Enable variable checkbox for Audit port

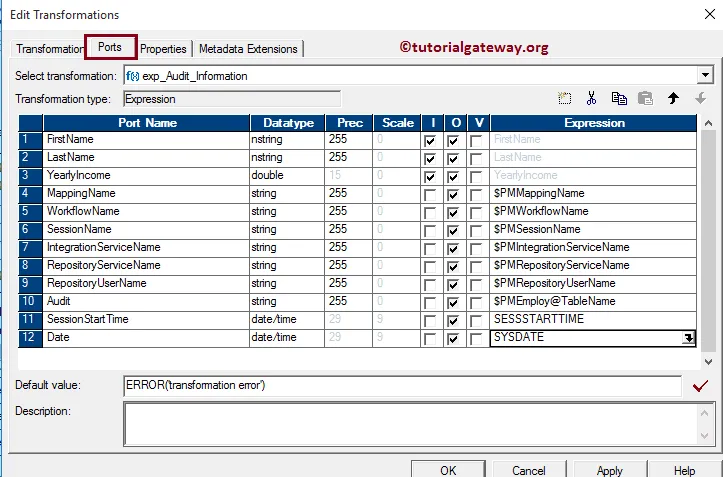coord(477,302)
